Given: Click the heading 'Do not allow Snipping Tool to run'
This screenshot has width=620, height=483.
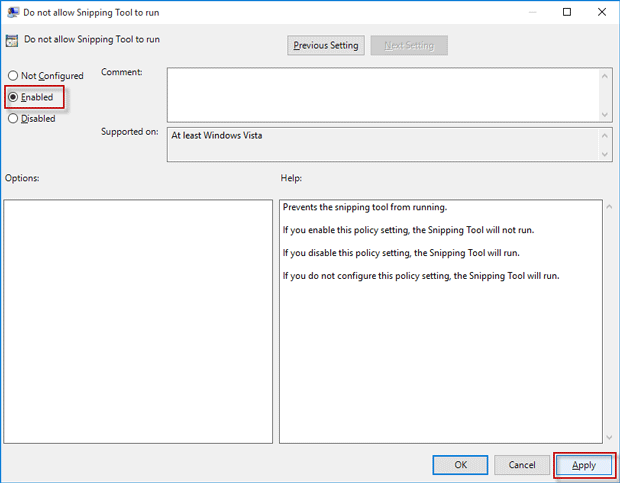Looking at the screenshot, I should [92, 39].
